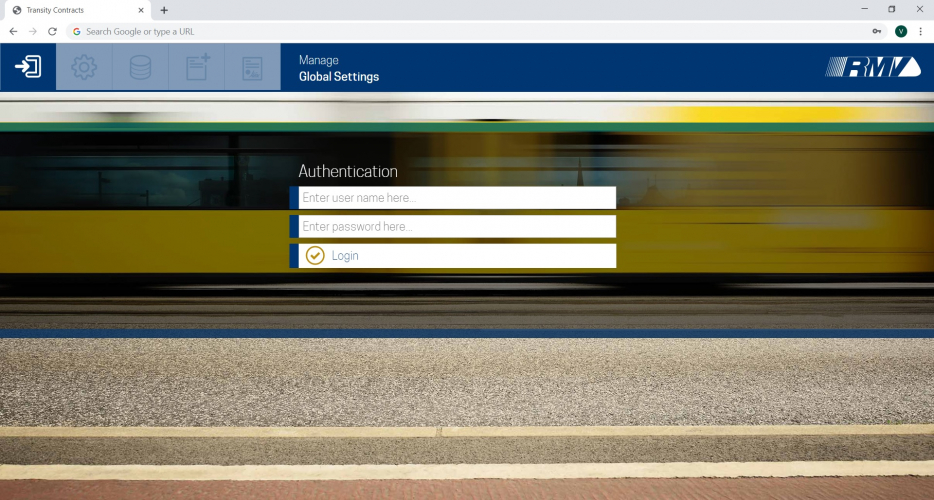Image resolution: width=934 pixels, height=500 pixels.
Task: Click the Global Settings heading text
Action: click(339, 77)
